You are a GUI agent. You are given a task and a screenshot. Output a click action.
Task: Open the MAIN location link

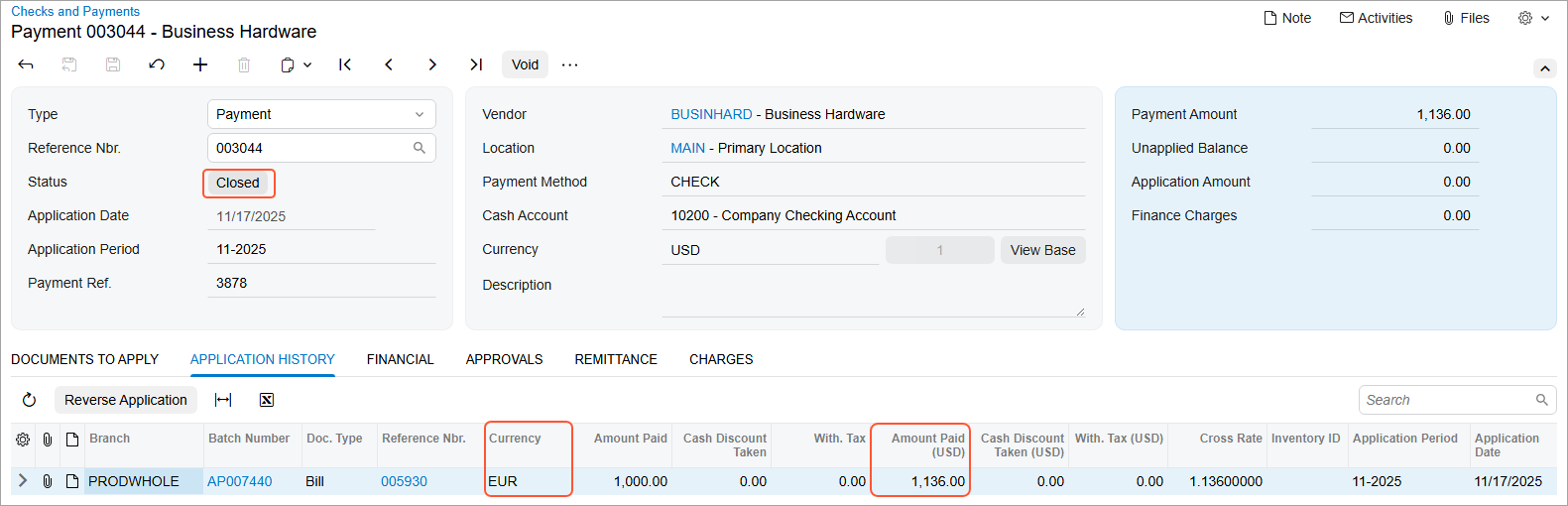click(x=687, y=148)
